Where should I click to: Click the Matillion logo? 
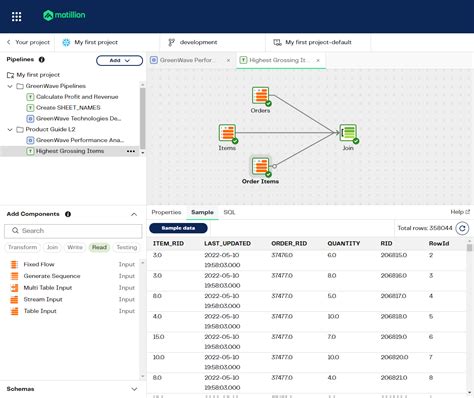64,15
